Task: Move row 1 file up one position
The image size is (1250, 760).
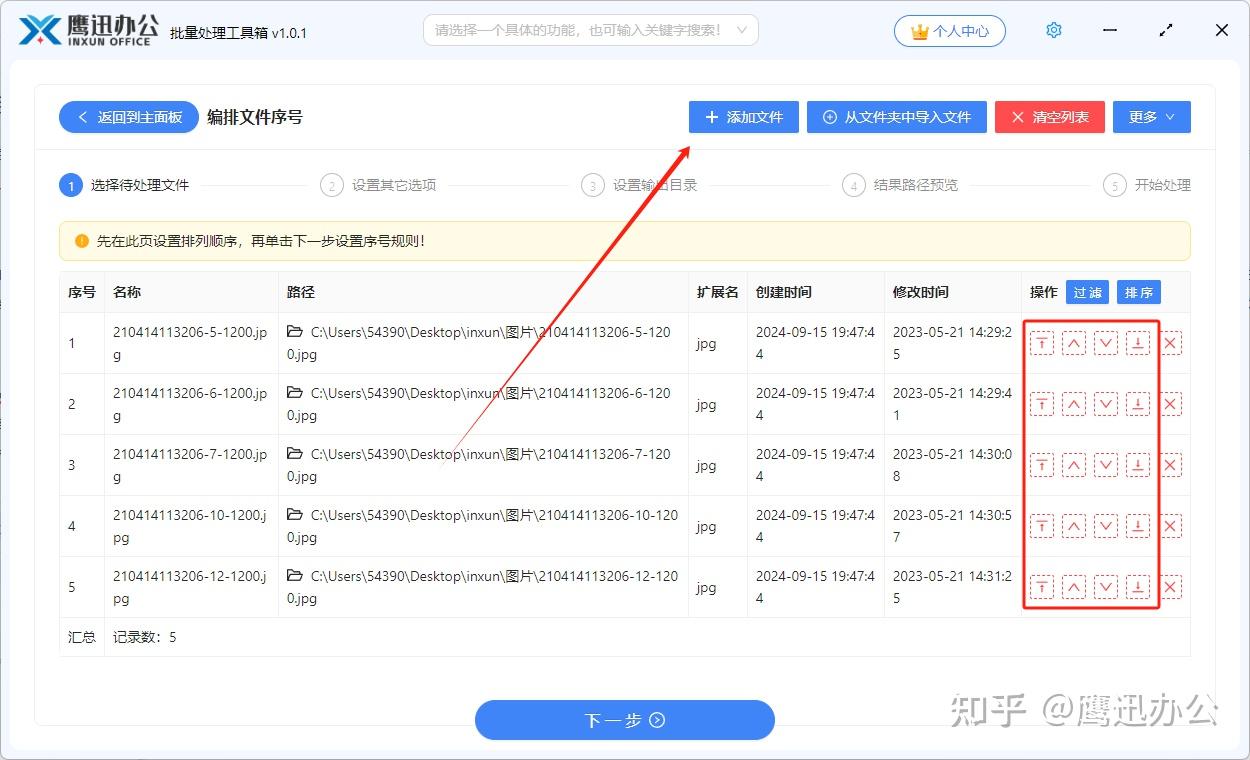Action: tap(1074, 343)
